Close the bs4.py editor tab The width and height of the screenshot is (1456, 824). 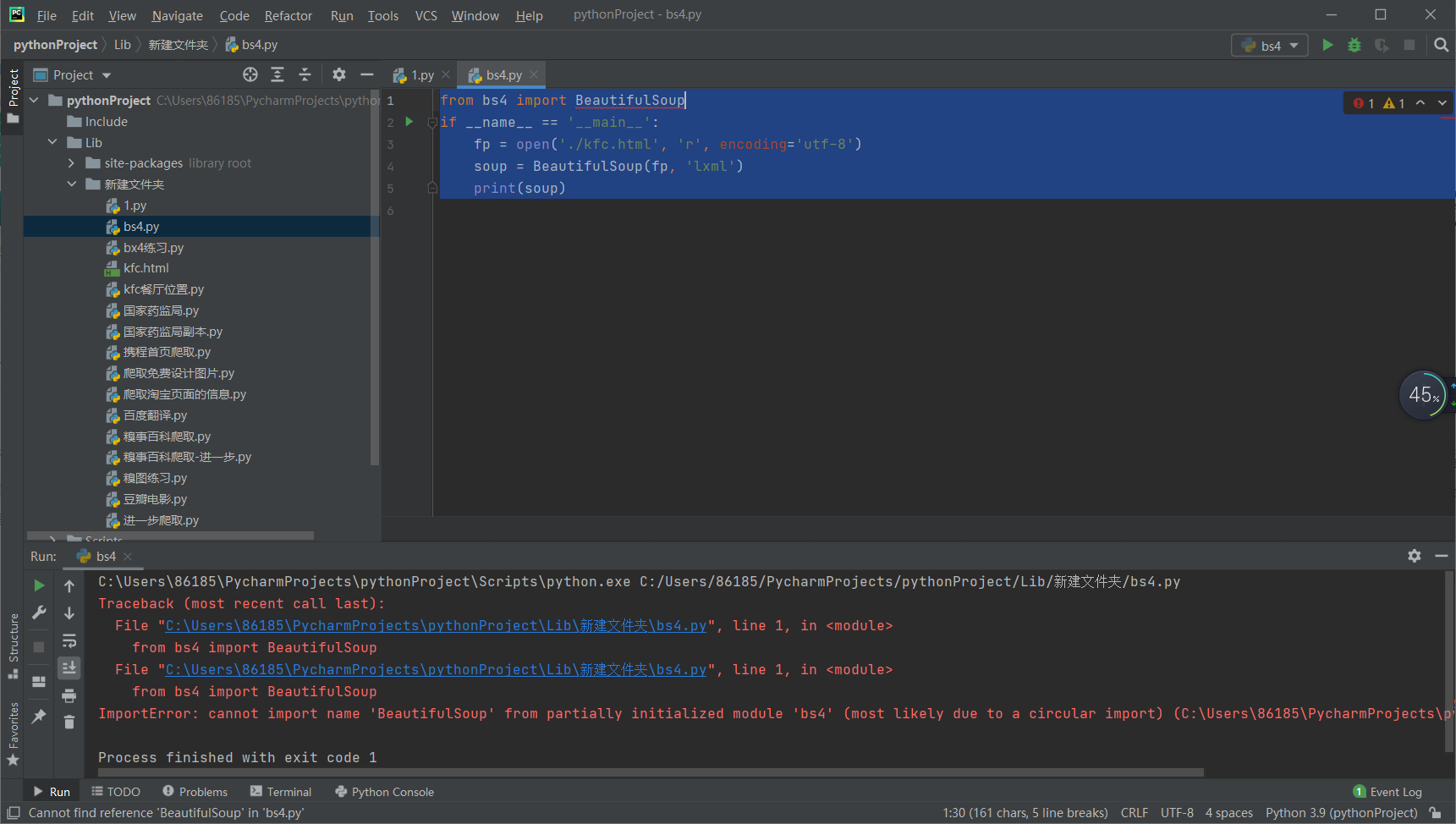coord(534,74)
